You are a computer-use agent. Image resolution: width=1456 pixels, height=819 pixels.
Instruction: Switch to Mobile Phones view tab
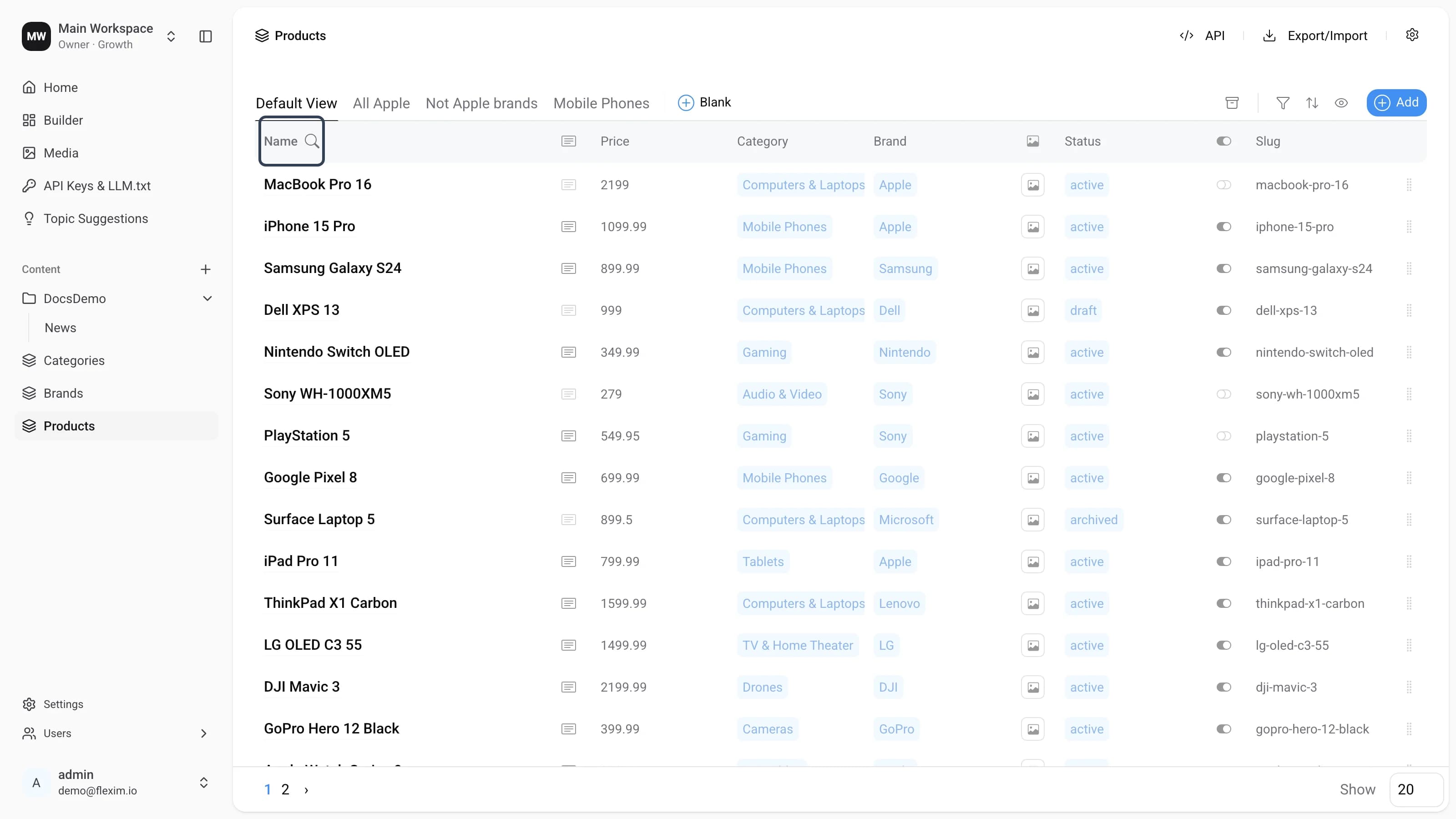602,103
